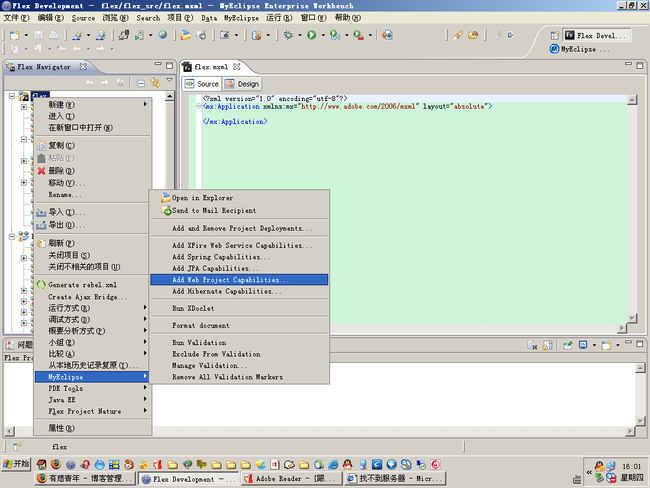Image resolution: width=650 pixels, height=488 pixels.
Task: Select the flex.mxml editor tab
Action: (211, 67)
